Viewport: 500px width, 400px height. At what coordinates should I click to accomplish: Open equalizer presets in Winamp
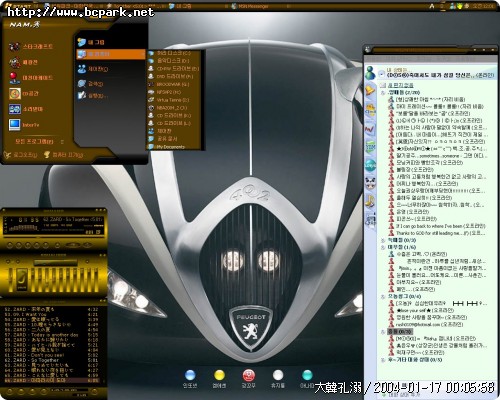pyautogui.click(x=87, y=261)
